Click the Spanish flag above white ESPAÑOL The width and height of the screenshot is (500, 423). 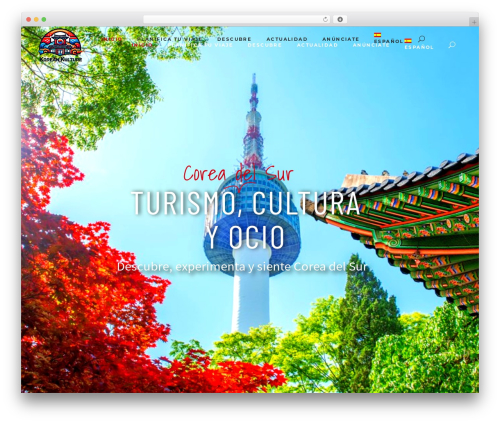[408, 41]
